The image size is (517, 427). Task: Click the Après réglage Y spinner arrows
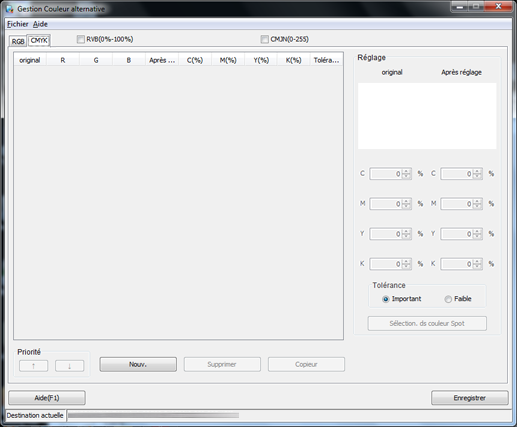[x=477, y=234]
